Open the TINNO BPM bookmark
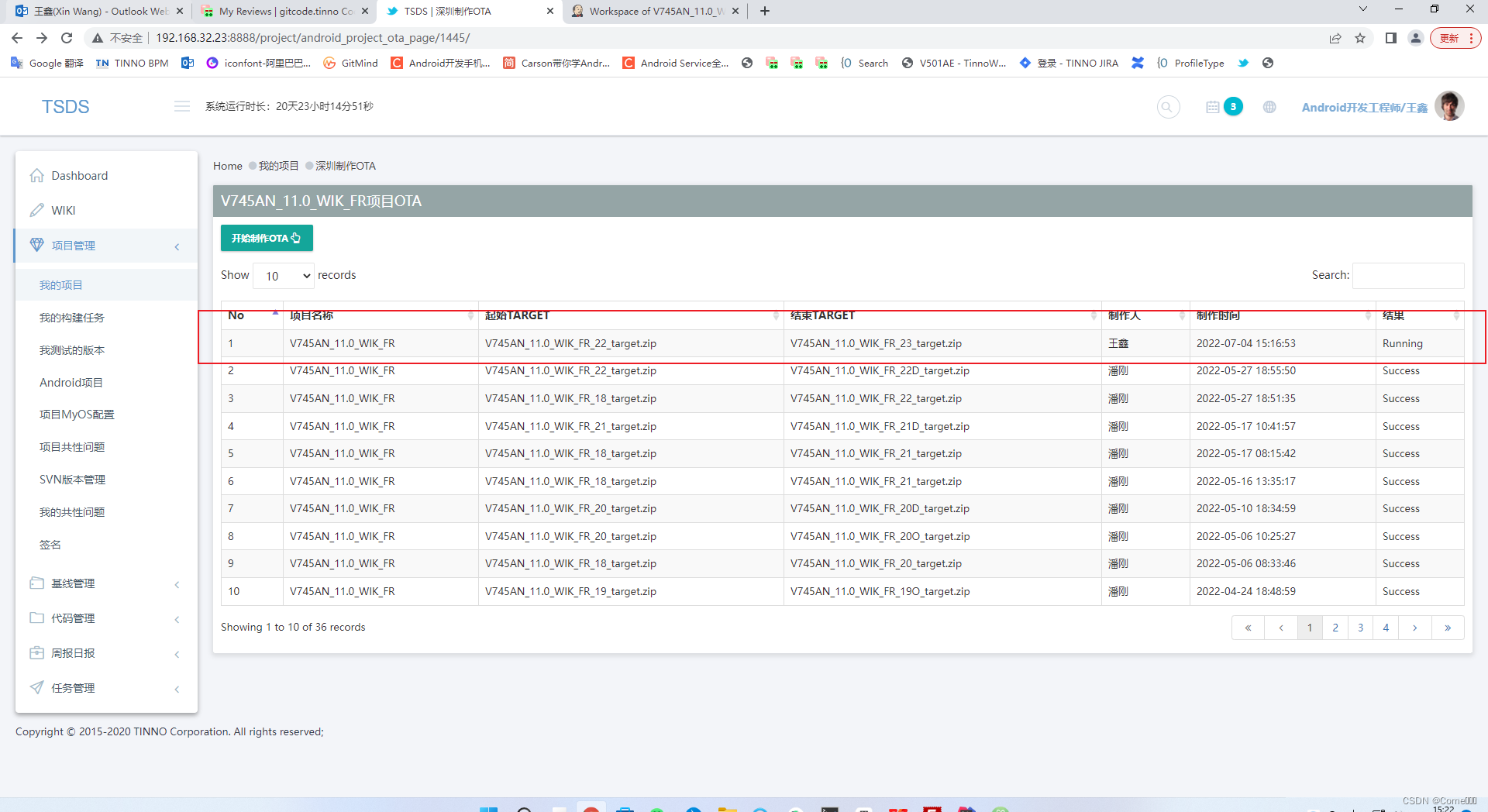 (x=133, y=64)
